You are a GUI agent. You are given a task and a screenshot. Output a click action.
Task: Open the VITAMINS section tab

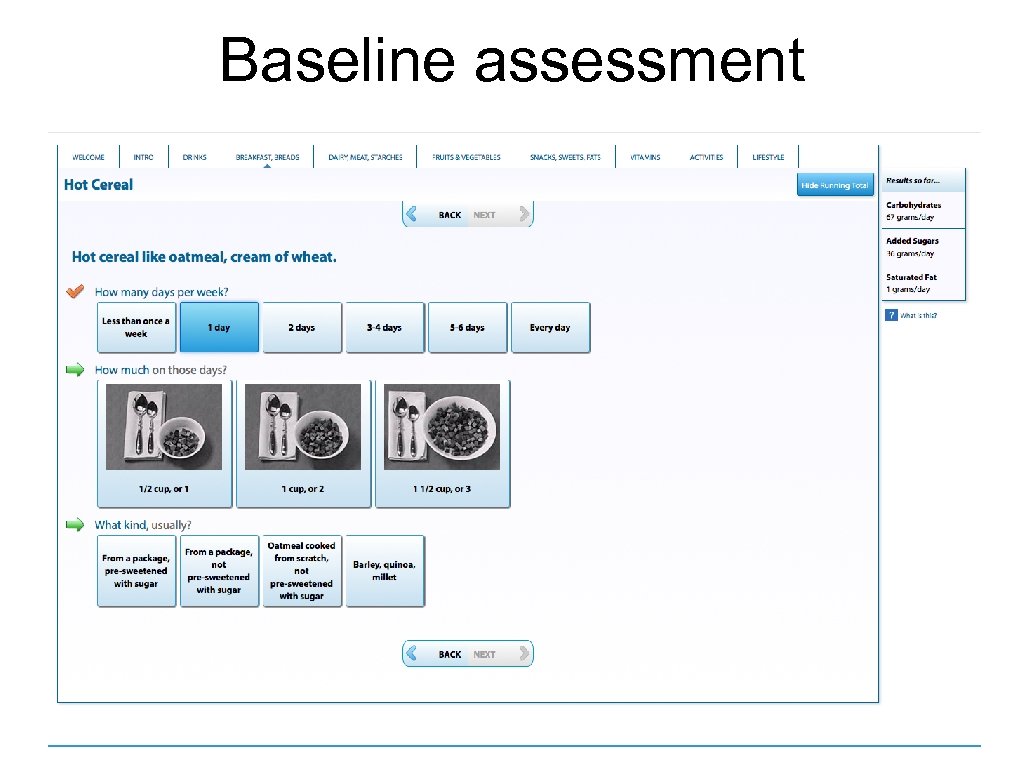644,156
